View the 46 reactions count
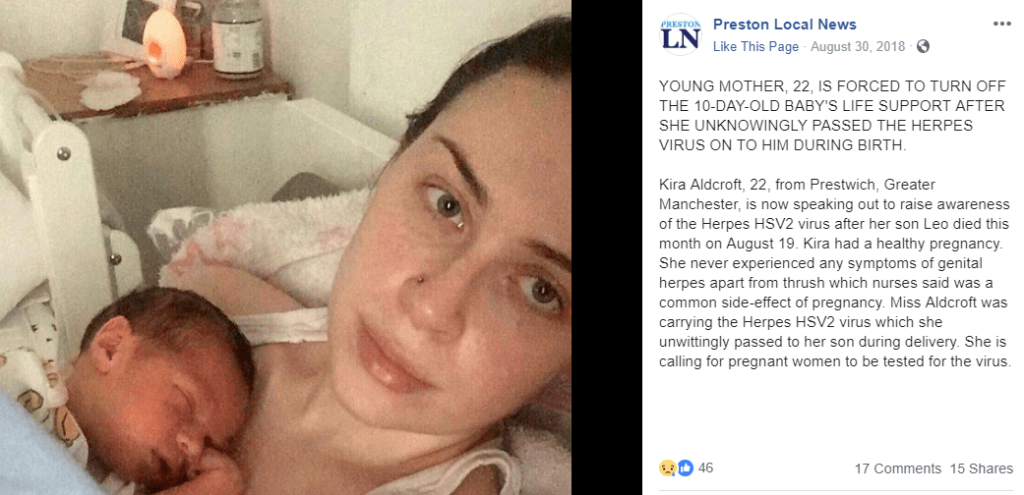Screen dimensions: 1024x495 click(x=705, y=468)
